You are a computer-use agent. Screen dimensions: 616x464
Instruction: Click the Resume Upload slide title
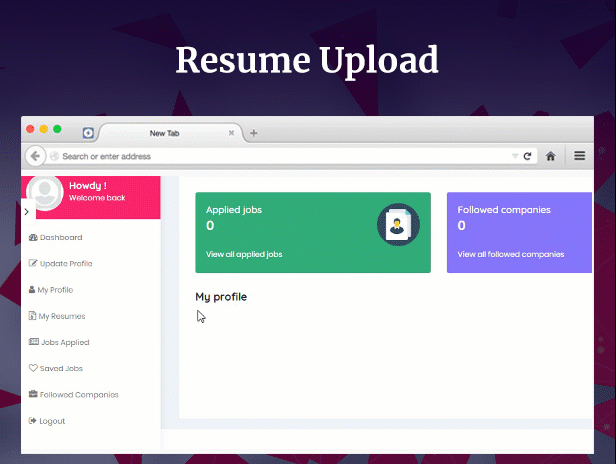point(307,60)
